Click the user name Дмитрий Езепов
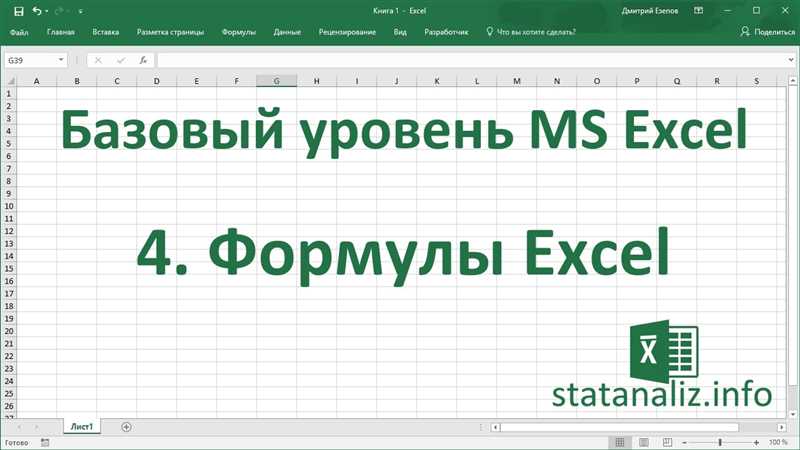The height and width of the screenshot is (450, 800). point(649,11)
